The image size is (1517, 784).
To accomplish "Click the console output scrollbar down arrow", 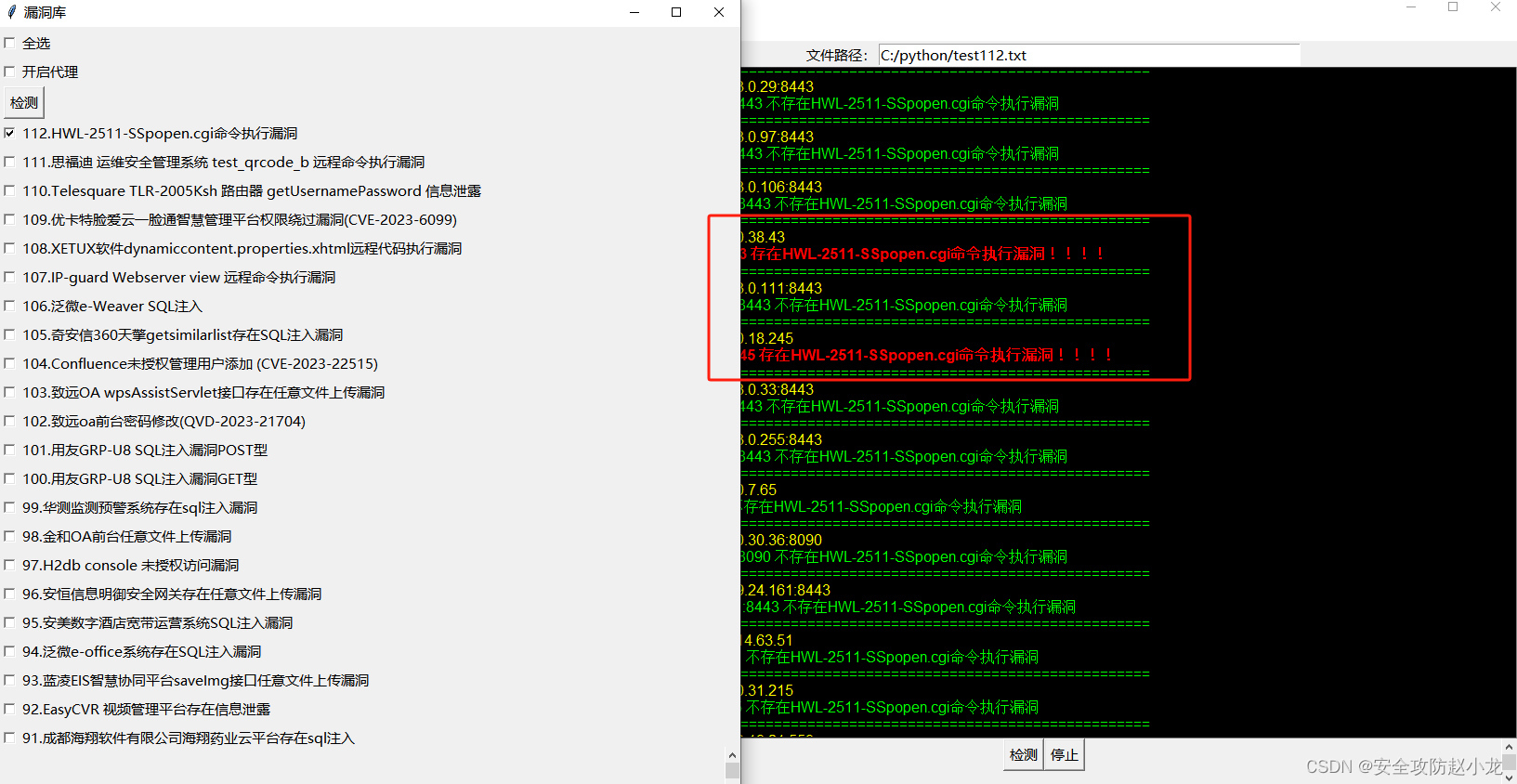I will point(1509,777).
